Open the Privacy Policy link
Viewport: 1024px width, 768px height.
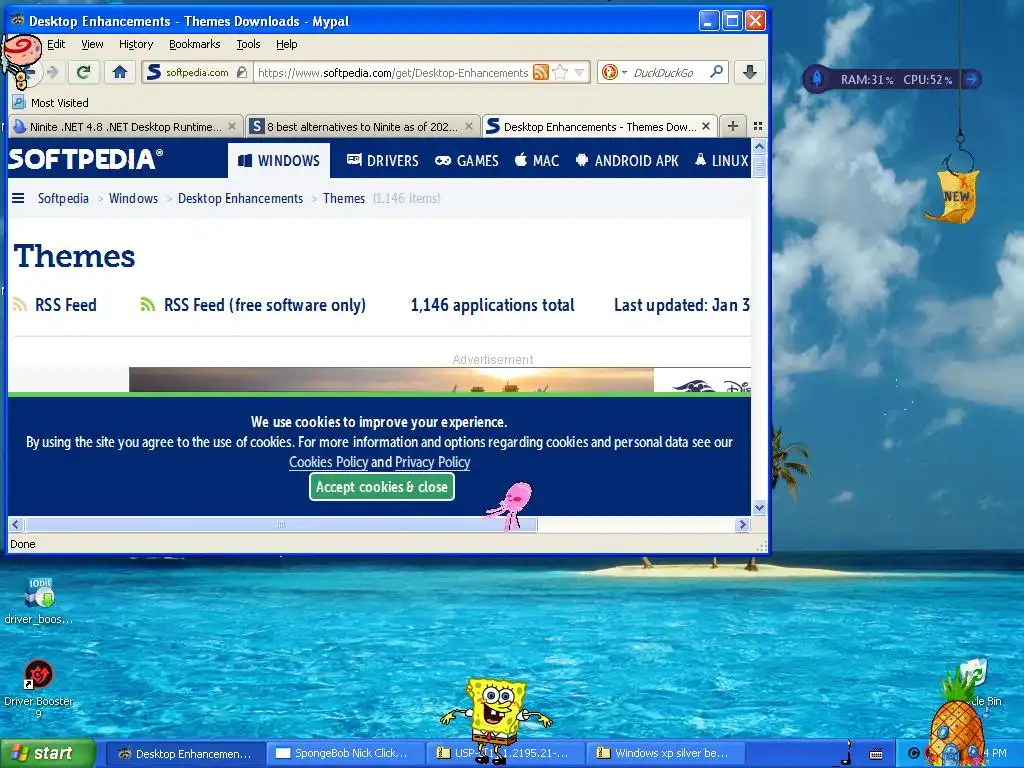tap(432, 462)
